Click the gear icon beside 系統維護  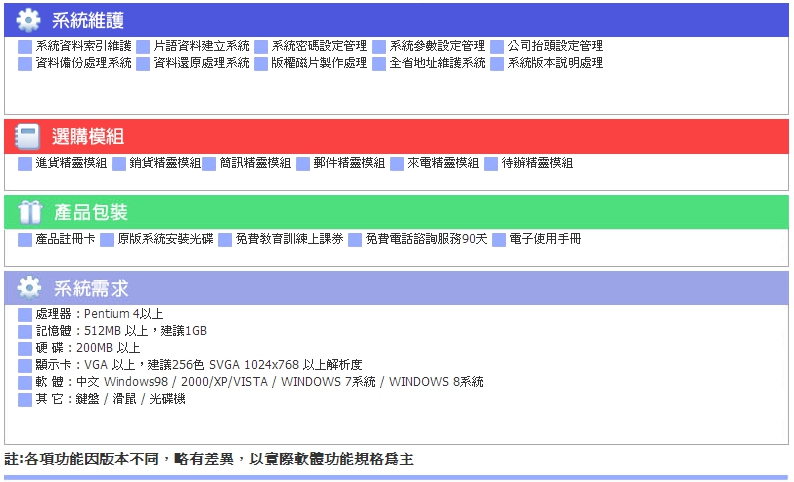click(x=28, y=20)
